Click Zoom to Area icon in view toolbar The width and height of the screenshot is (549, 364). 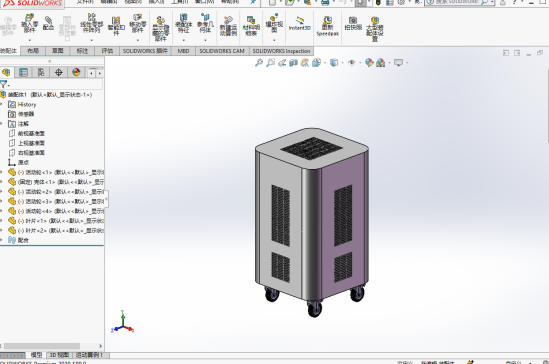[270, 63]
